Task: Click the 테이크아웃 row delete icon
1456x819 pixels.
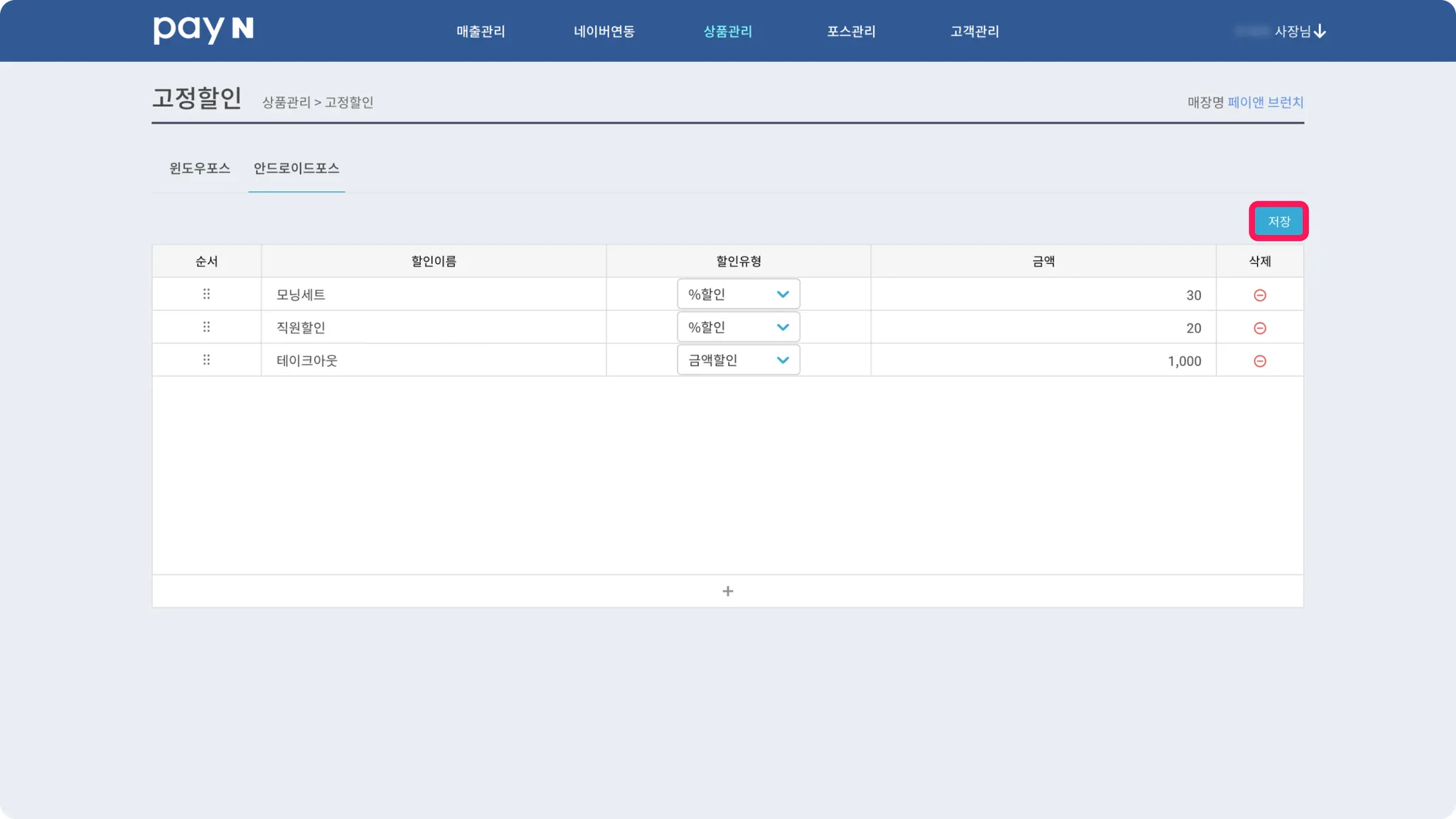Action: click(x=1259, y=361)
